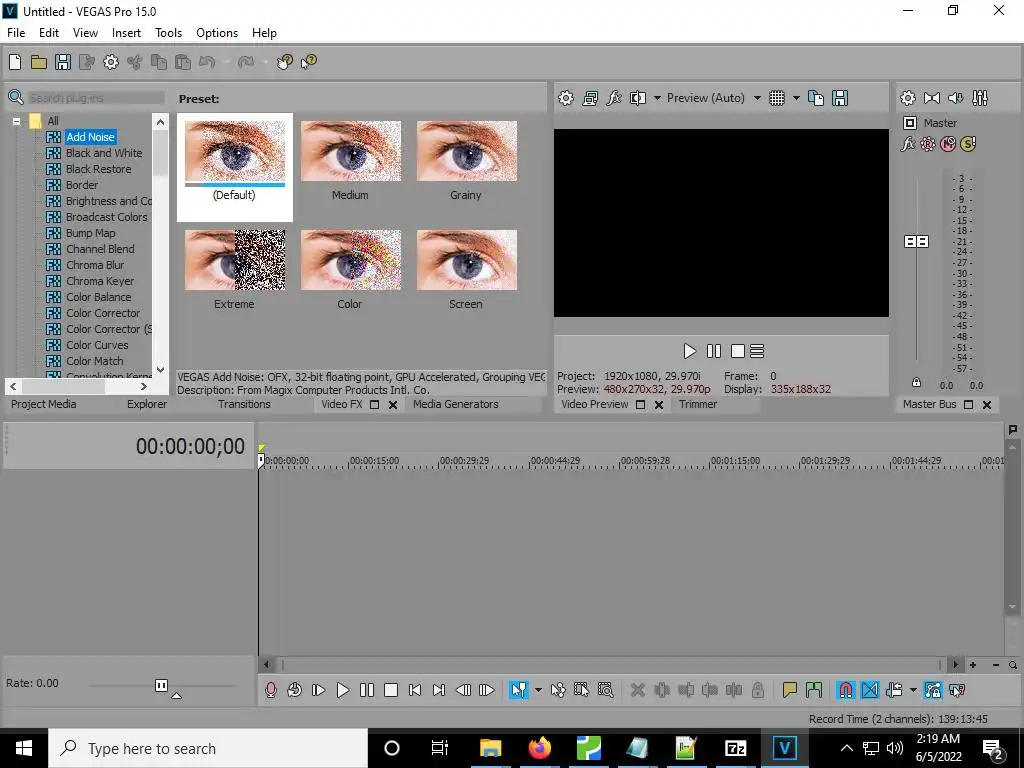Toggle Split Screen View in preview

click(638, 98)
